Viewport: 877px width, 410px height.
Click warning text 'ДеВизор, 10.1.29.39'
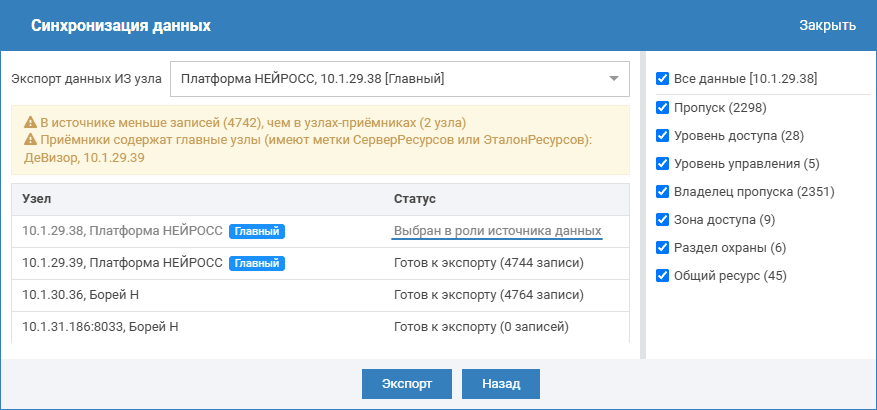coord(84,158)
